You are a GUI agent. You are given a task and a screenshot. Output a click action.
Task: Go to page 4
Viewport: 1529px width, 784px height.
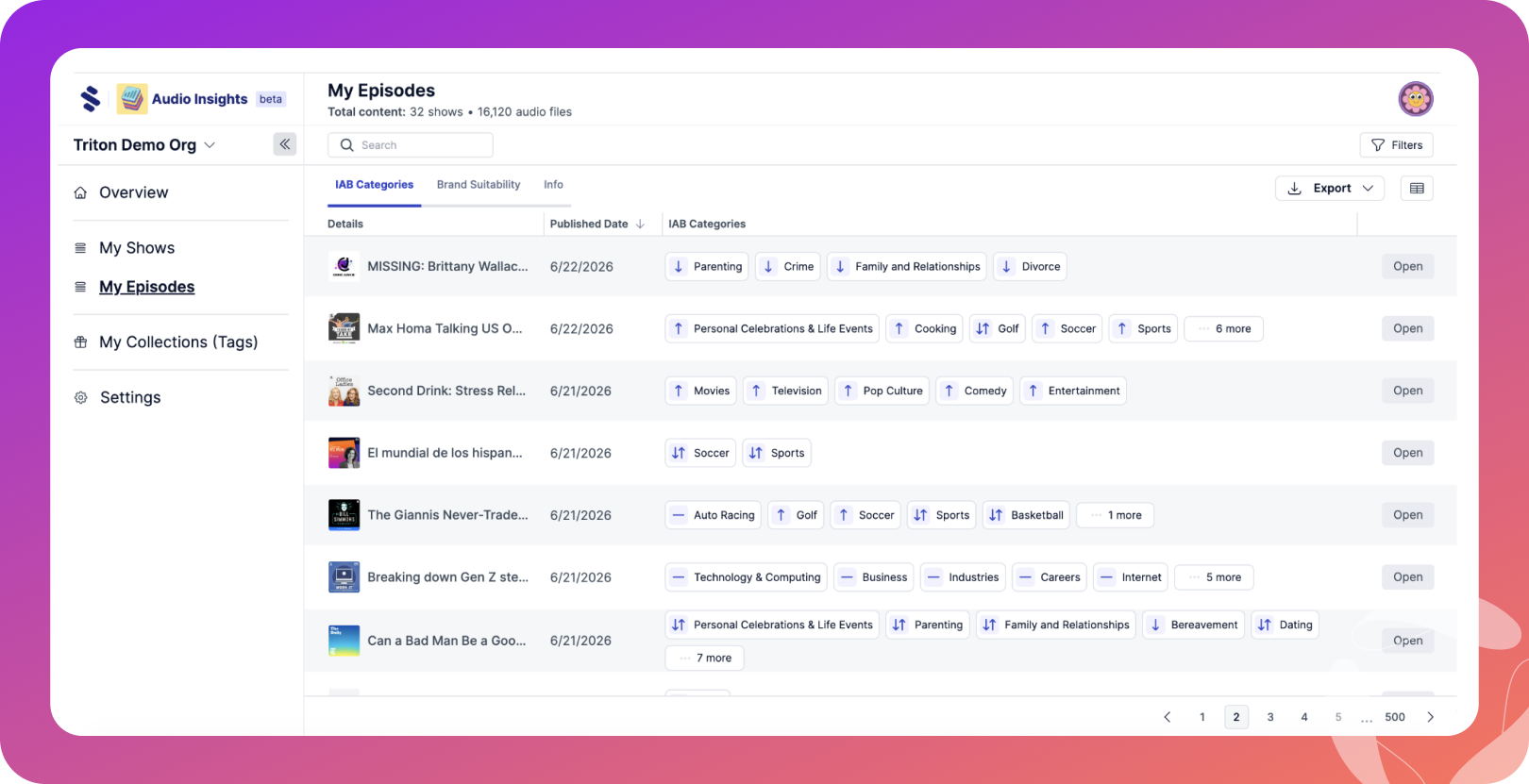1304,717
